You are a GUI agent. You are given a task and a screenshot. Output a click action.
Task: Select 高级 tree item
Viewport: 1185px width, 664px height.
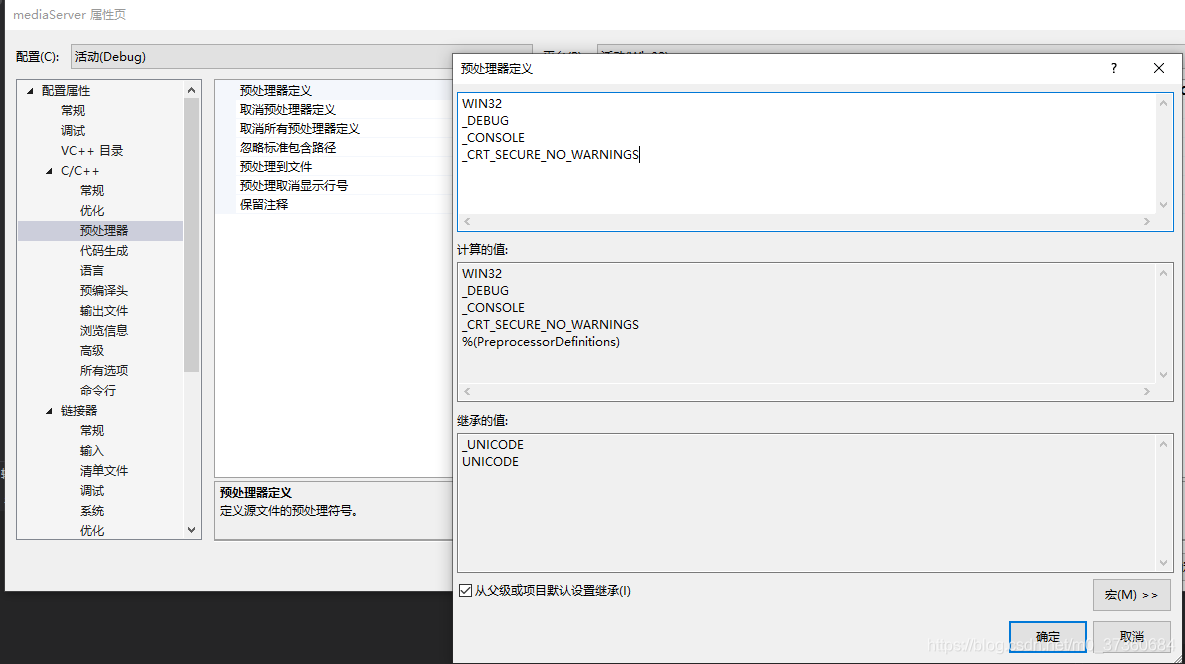click(x=92, y=351)
